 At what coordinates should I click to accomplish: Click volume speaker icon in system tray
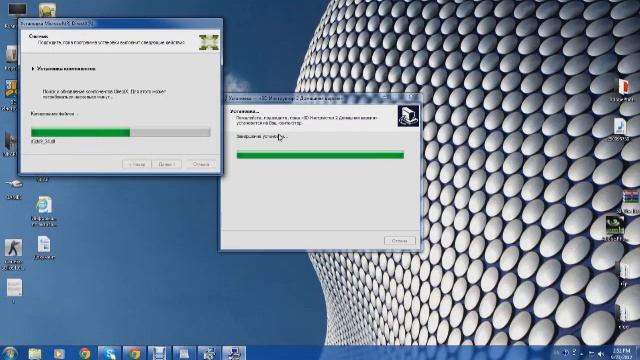click(x=601, y=353)
